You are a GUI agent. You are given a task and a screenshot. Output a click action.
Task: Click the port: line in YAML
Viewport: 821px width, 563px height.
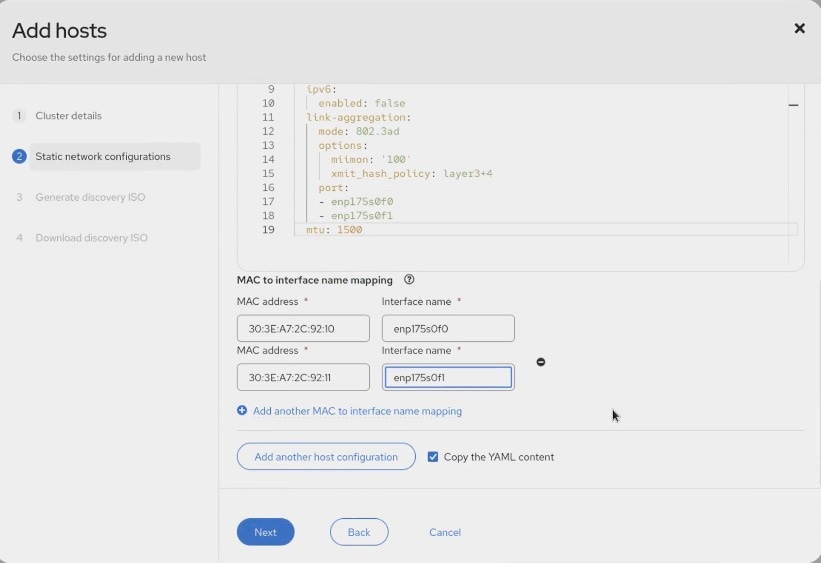[334, 187]
